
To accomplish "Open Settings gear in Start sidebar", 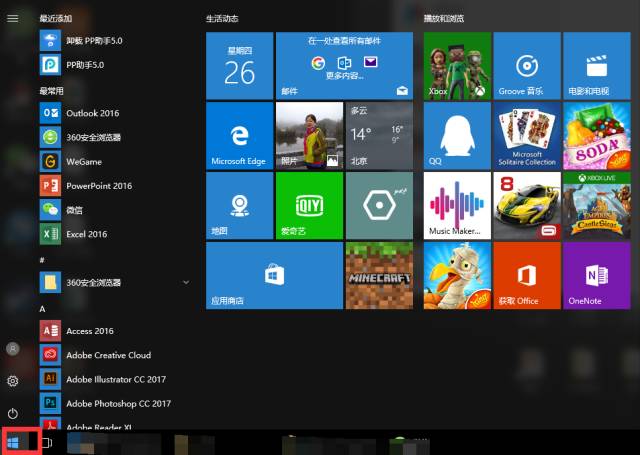I will [x=13, y=381].
